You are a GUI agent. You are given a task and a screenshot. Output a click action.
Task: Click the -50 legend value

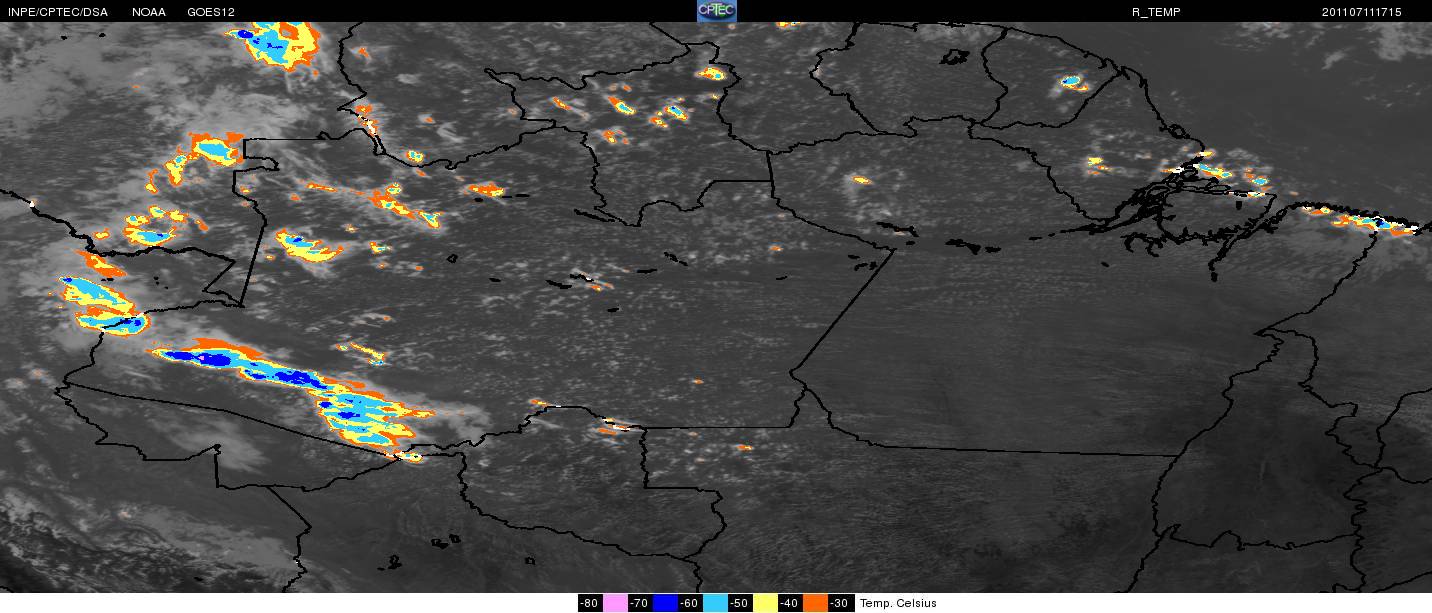[740, 603]
